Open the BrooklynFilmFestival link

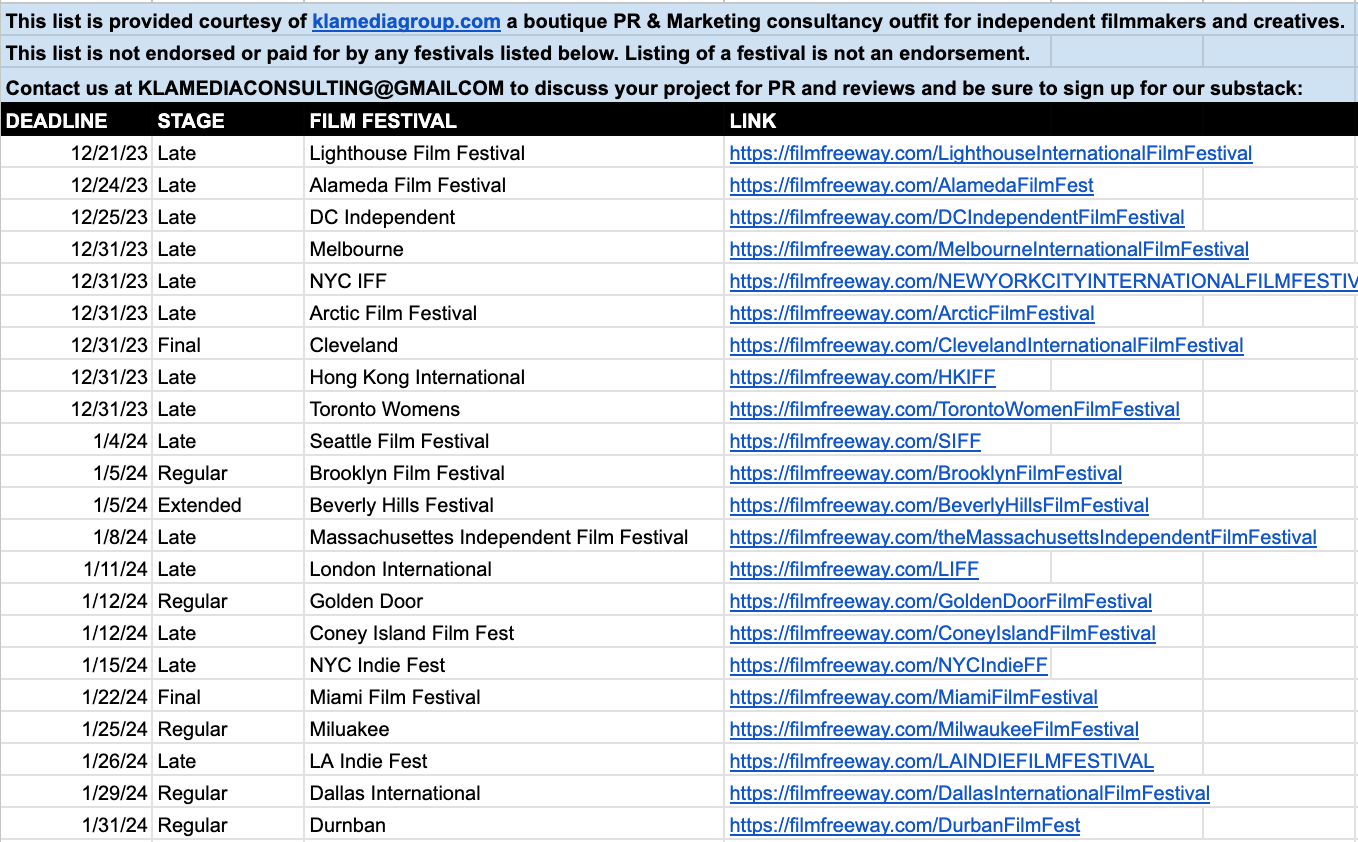[x=926, y=473]
